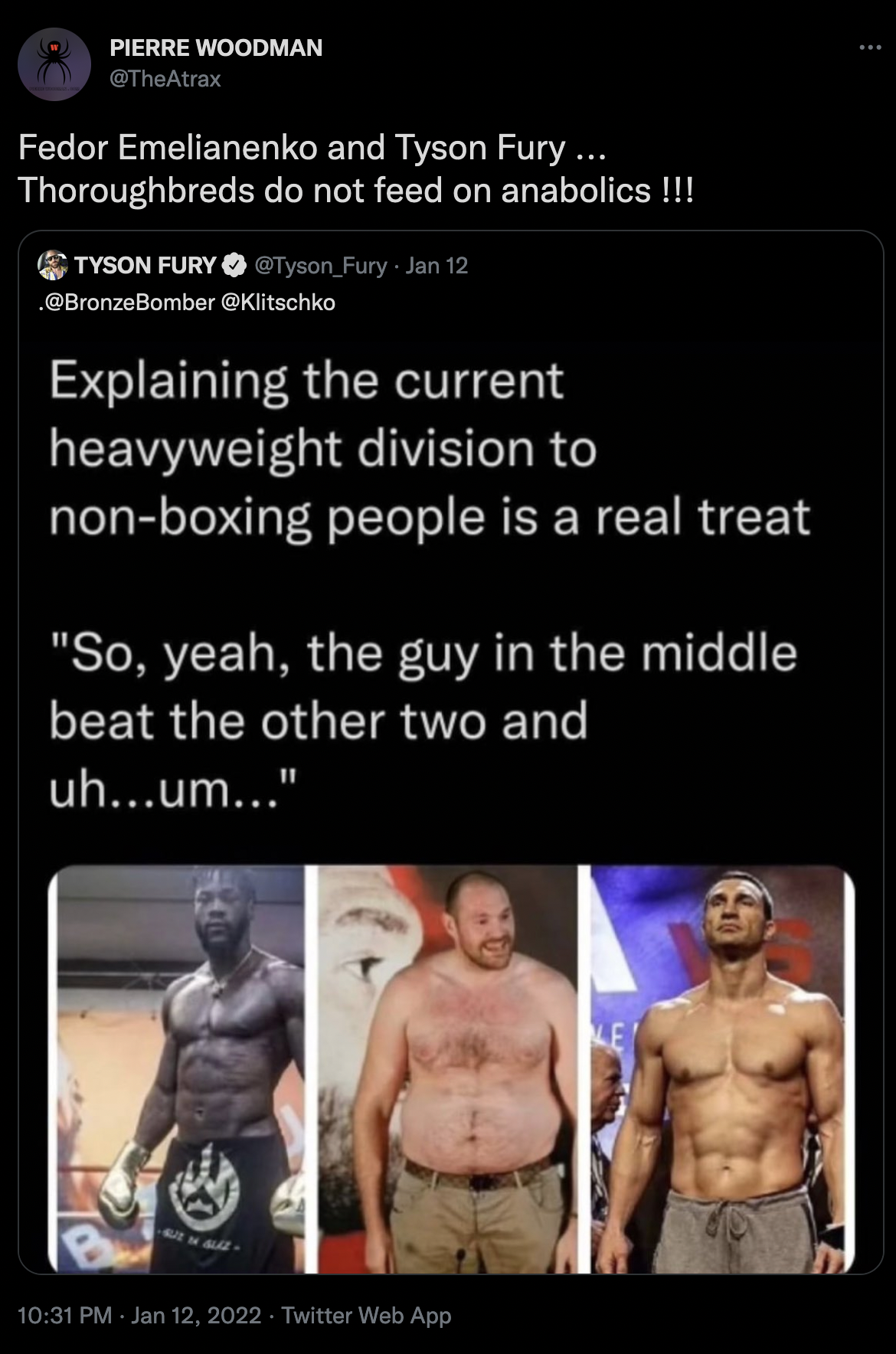
Task: Click the TYSON FURY display name
Action: 145,266
